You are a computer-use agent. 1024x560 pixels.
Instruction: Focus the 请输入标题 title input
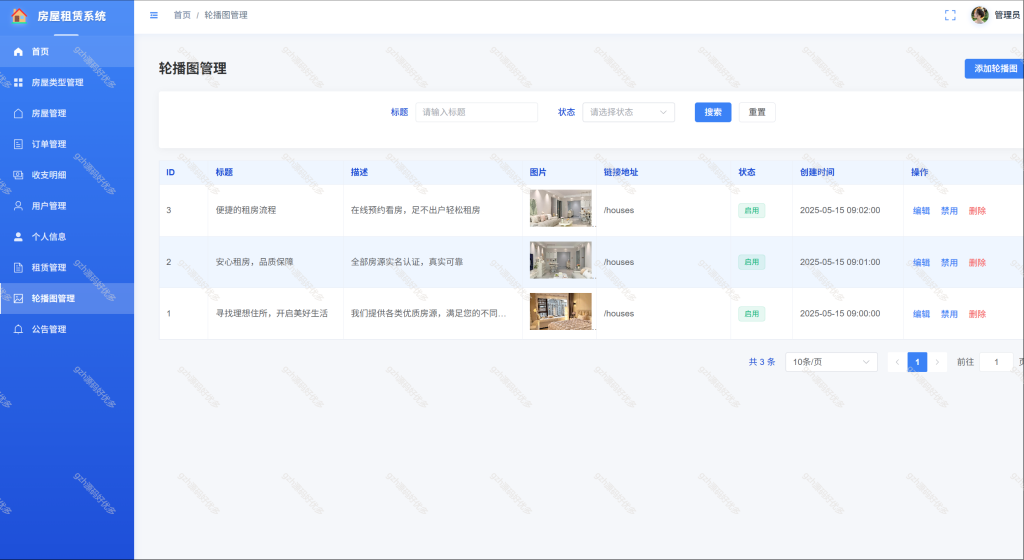(476, 112)
